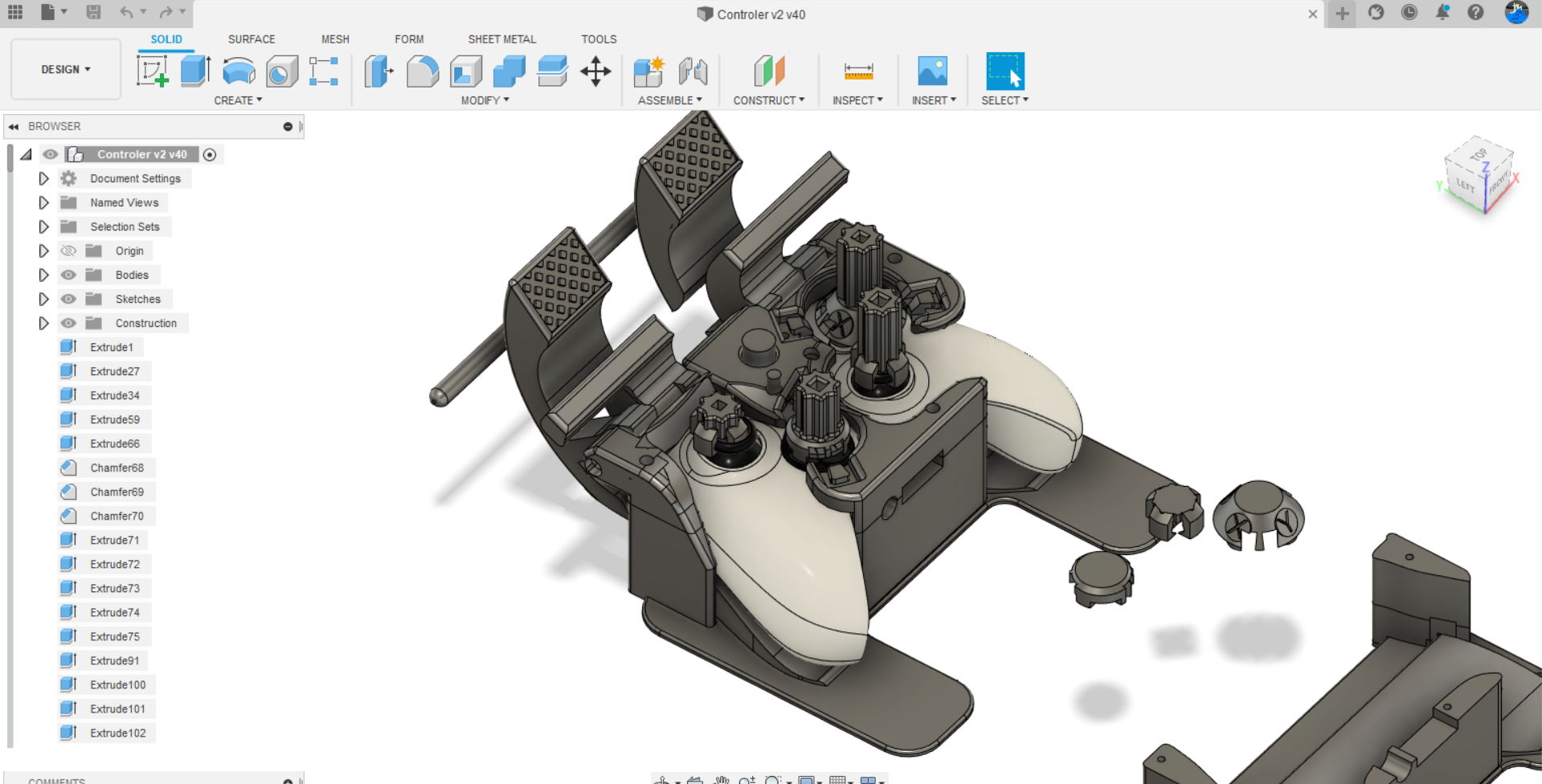Image resolution: width=1542 pixels, height=784 pixels.
Task: Click the Insert Decal image icon
Action: [933, 71]
